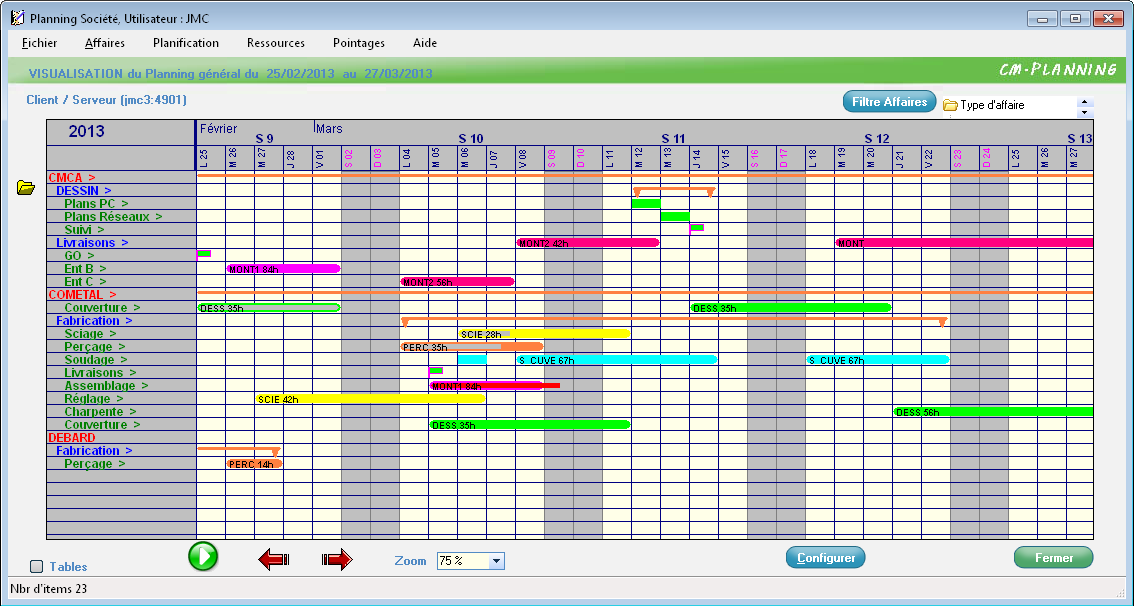Screen dimensions: 1134x606
Task: Click the Type d'affaire spinner arrows
Action: (x=1086, y=106)
